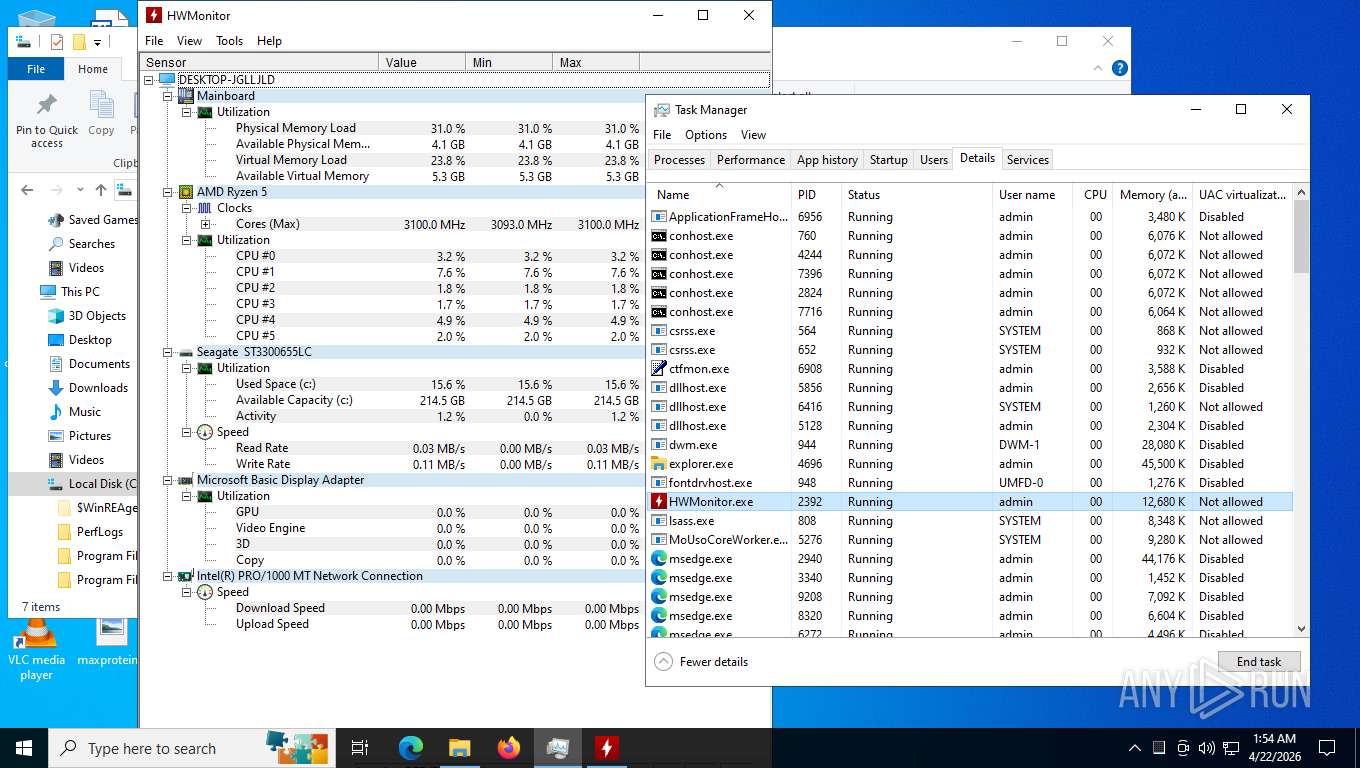The width and height of the screenshot is (1360, 768).
Task: Select the dwm.exe process icon
Action: click(659, 445)
